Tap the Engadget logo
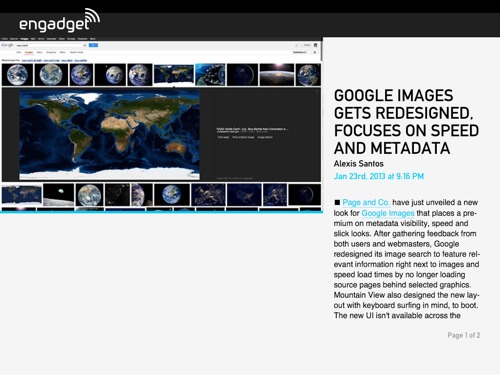Screen dimensions: 500x375 pyautogui.click(x=59, y=21)
